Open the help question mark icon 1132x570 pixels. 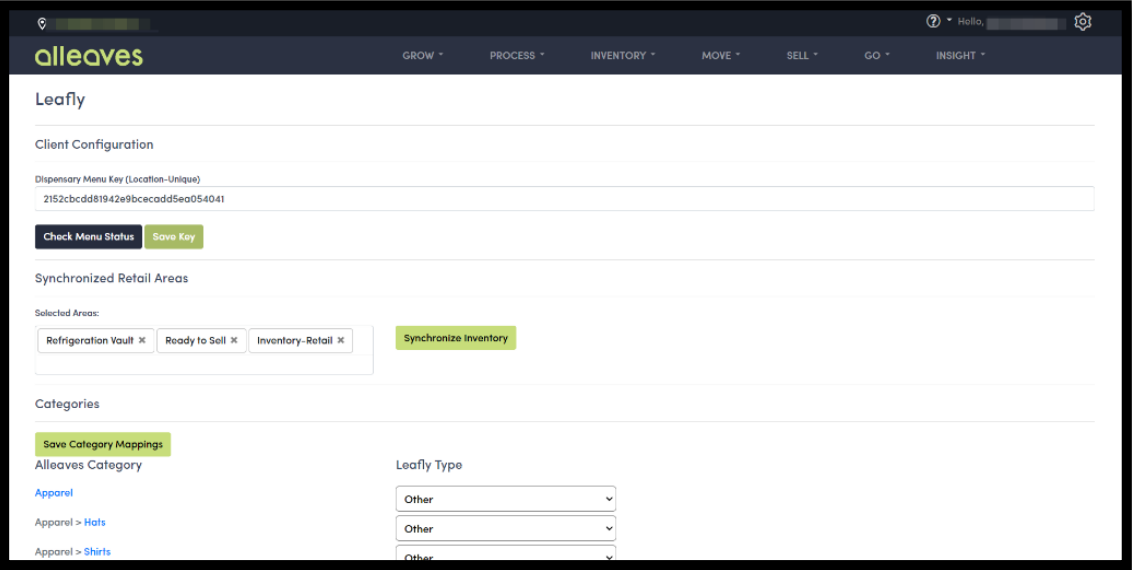(x=933, y=22)
